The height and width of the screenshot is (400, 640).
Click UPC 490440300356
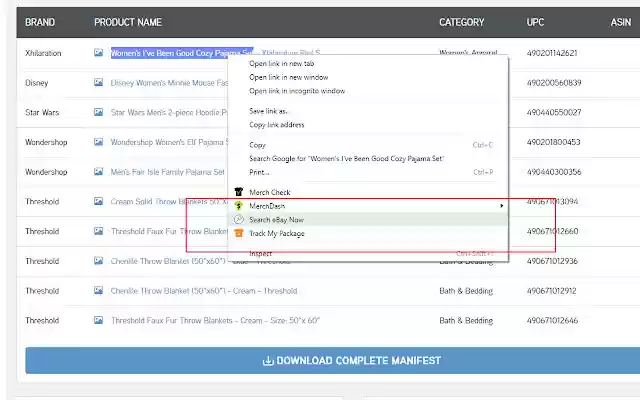(x=554, y=172)
